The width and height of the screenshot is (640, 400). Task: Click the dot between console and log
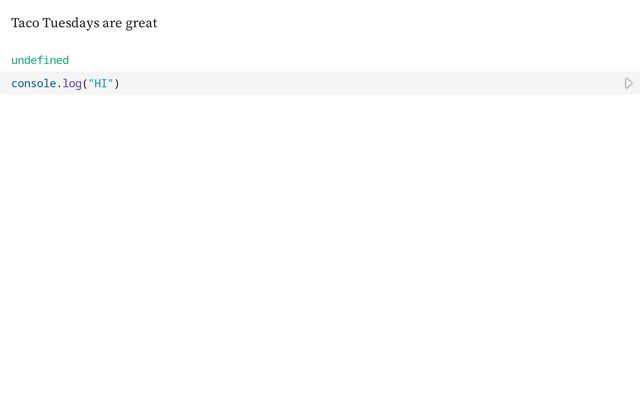coord(60,83)
